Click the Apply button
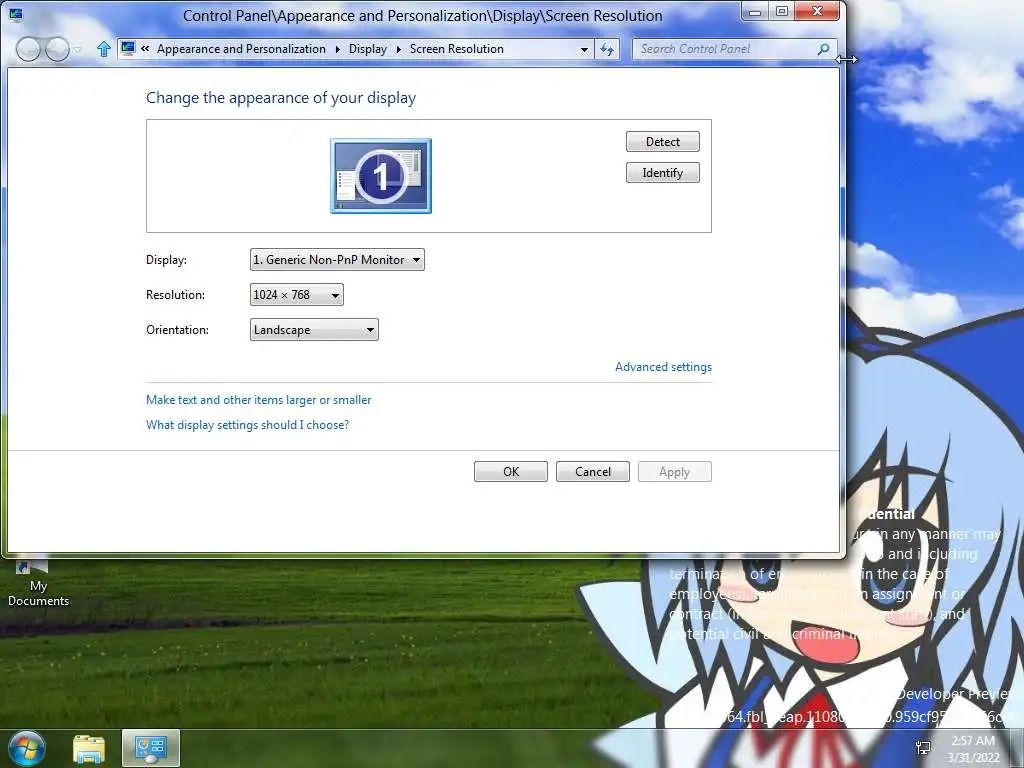The image size is (1024, 768). point(675,472)
